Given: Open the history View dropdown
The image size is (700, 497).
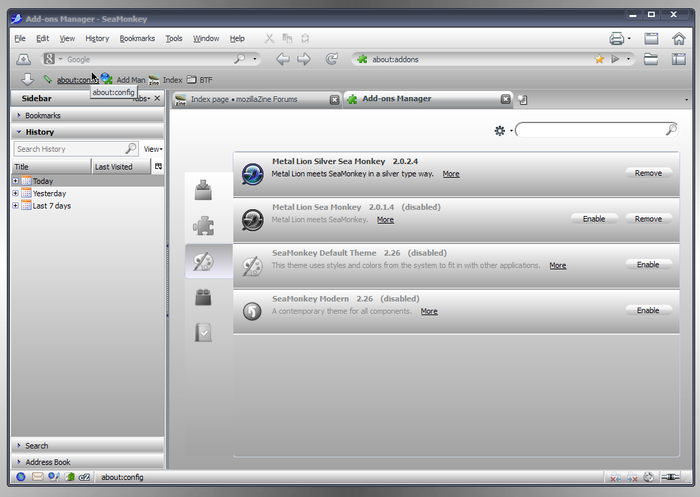Looking at the screenshot, I should click(x=153, y=149).
